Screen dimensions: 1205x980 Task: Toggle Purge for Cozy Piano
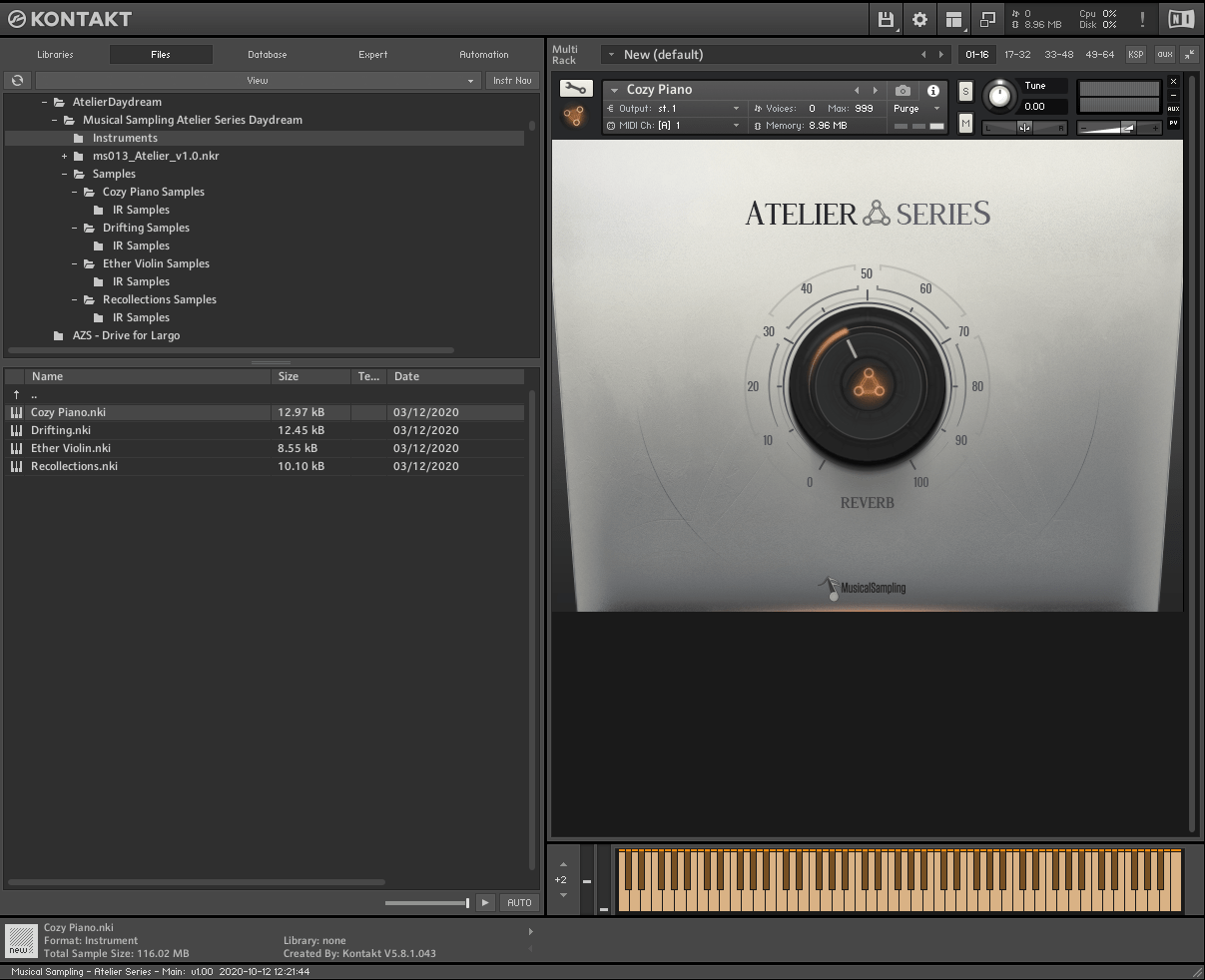906,108
